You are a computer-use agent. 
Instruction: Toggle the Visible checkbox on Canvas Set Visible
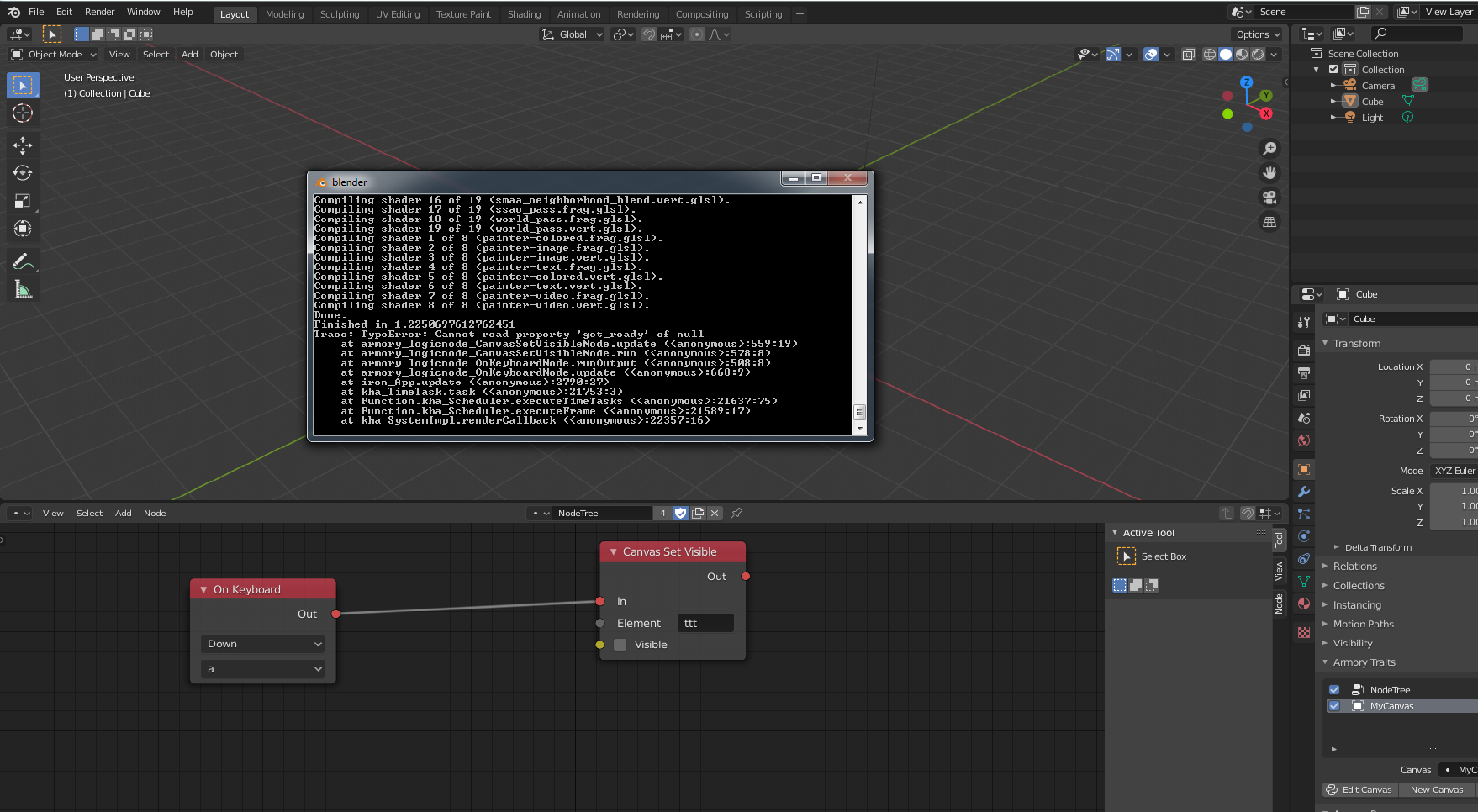click(x=620, y=645)
